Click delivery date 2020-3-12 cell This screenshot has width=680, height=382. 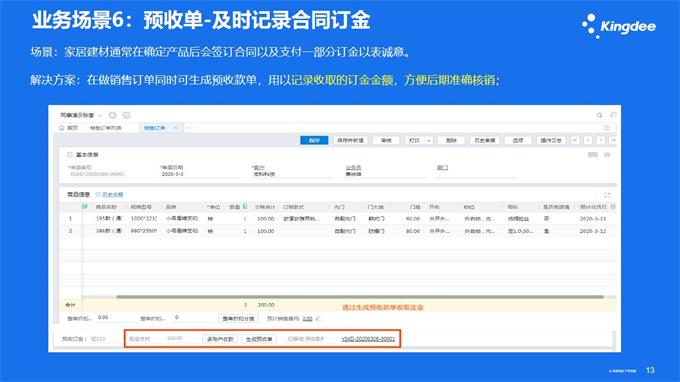pos(593,231)
